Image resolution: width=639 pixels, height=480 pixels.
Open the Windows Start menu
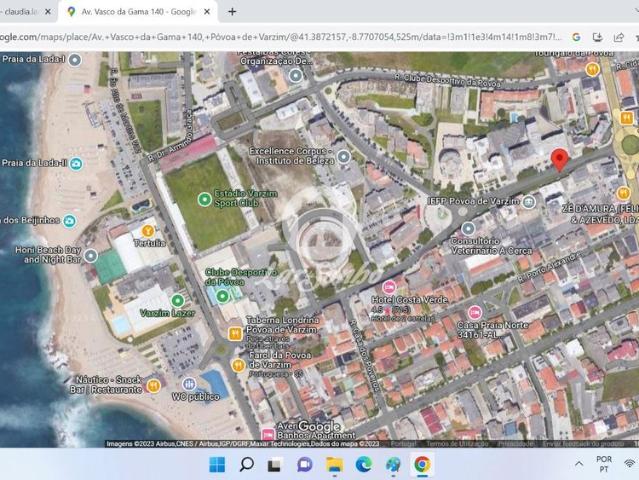click(217, 465)
